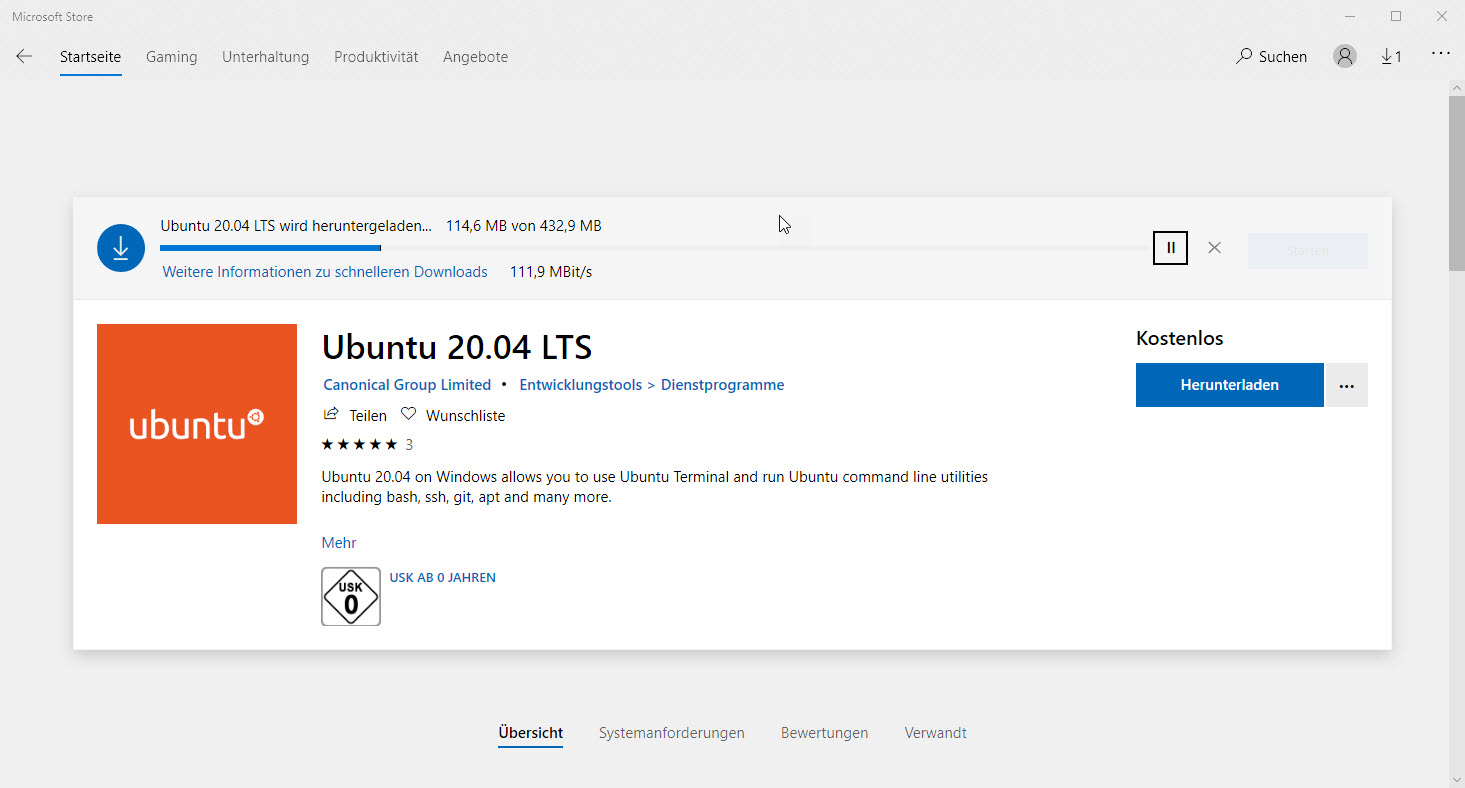1465x788 pixels.
Task: Click the blue Herunterladen button
Action: (x=1230, y=385)
